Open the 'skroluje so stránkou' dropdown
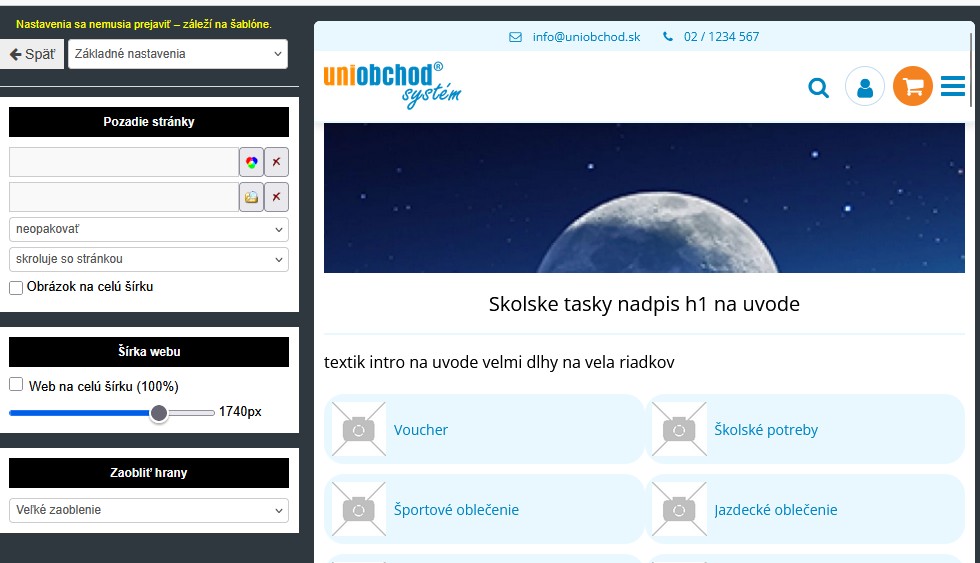The width and height of the screenshot is (980, 563). click(x=149, y=260)
